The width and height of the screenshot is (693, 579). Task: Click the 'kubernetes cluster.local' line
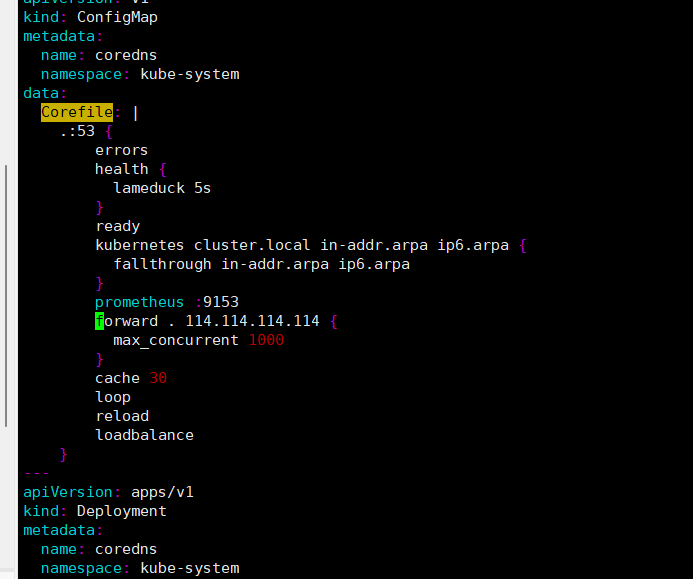(311, 245)
